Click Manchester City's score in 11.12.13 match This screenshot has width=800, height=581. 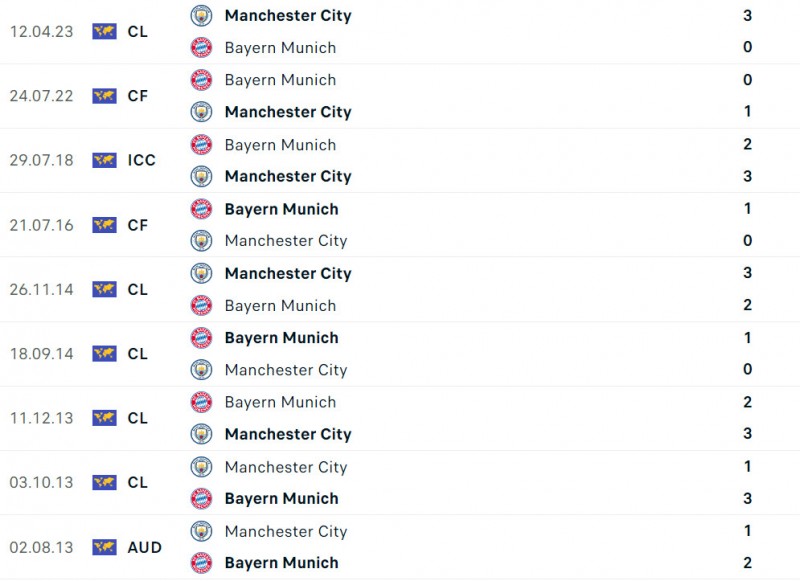coord(747,434)
